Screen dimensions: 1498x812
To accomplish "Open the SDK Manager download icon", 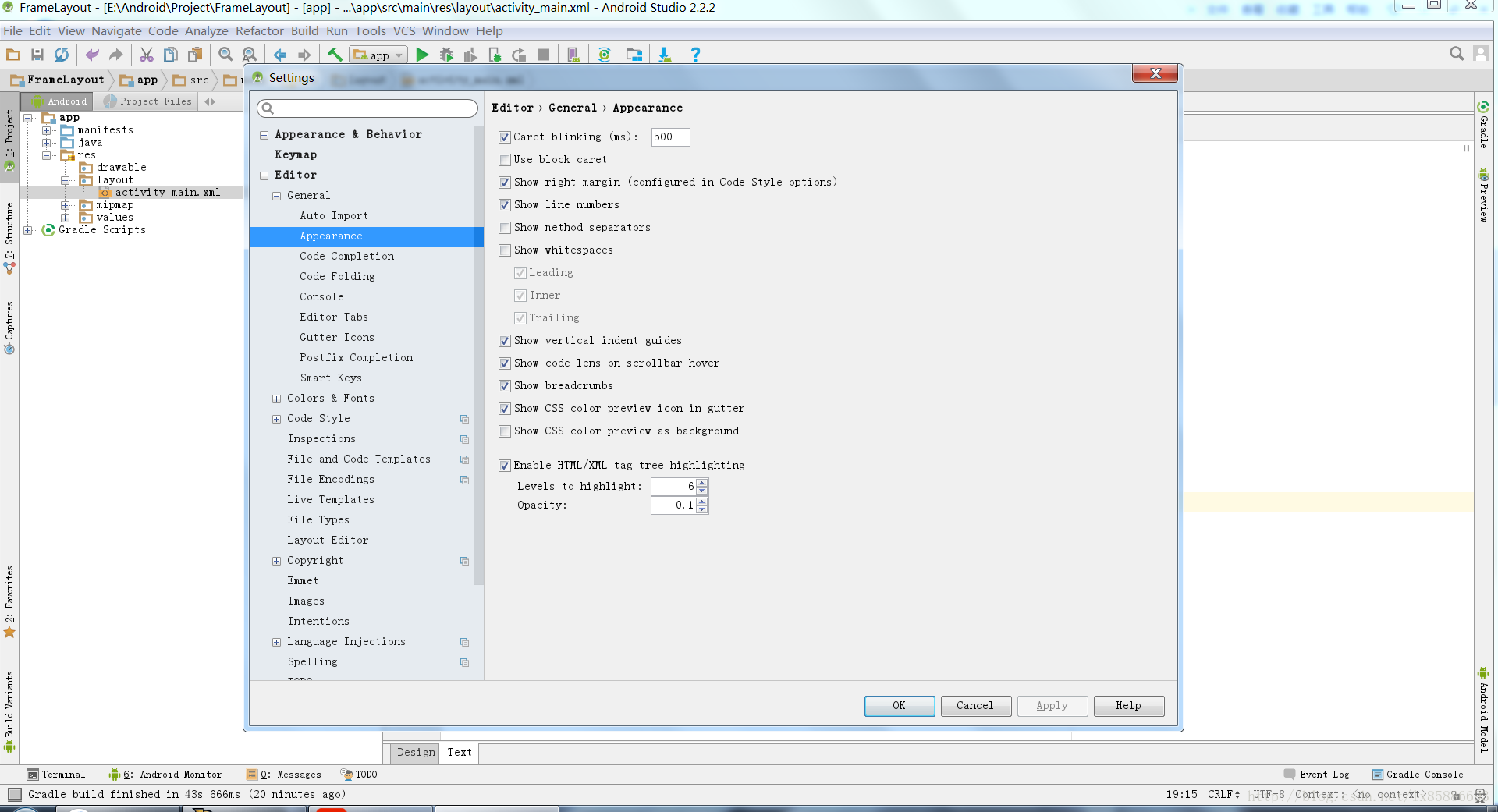I will click(665, 55).
